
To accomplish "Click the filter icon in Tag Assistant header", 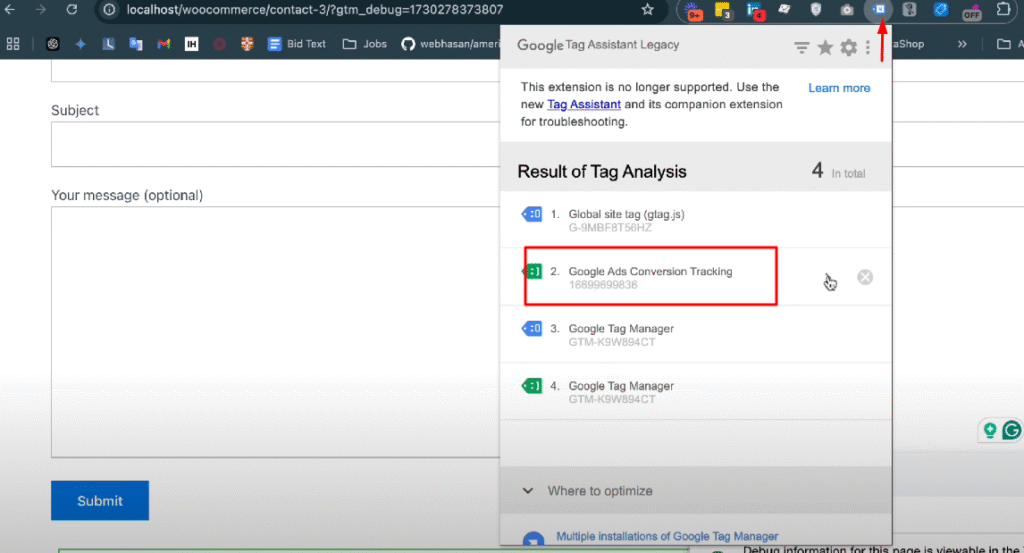I will click(x=801, y=47).
